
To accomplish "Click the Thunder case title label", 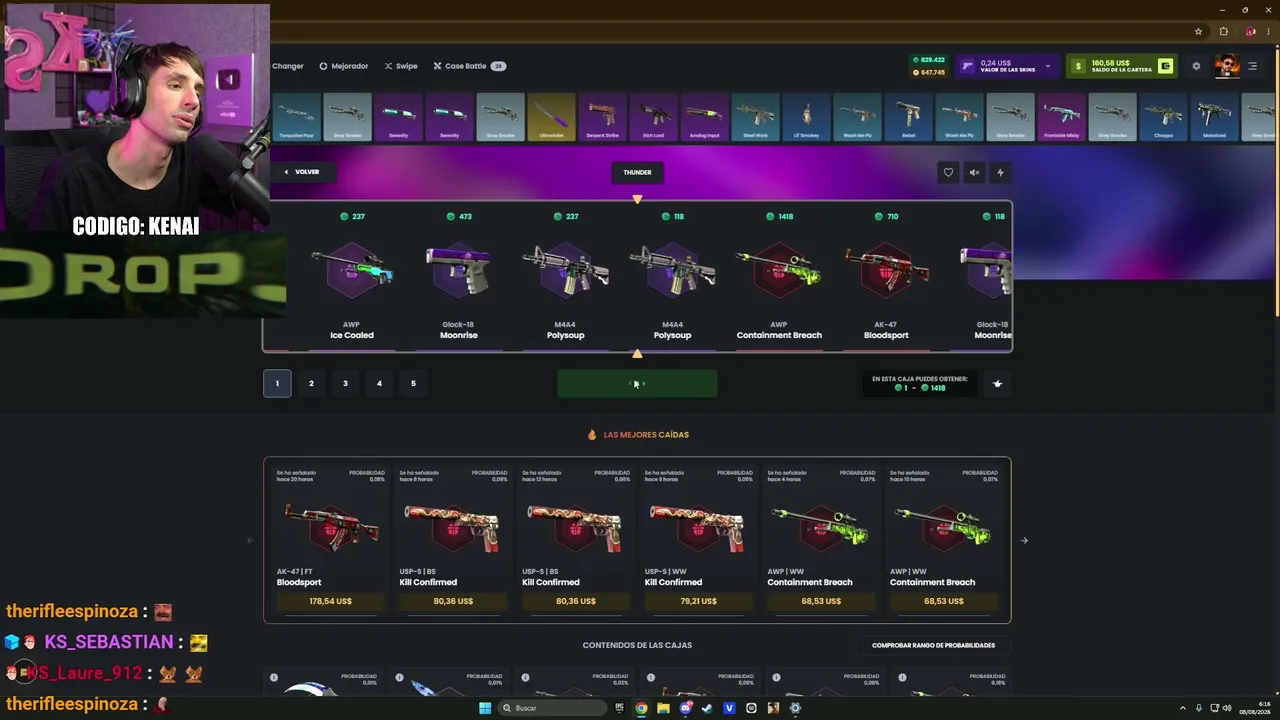I will pos(637,172).
